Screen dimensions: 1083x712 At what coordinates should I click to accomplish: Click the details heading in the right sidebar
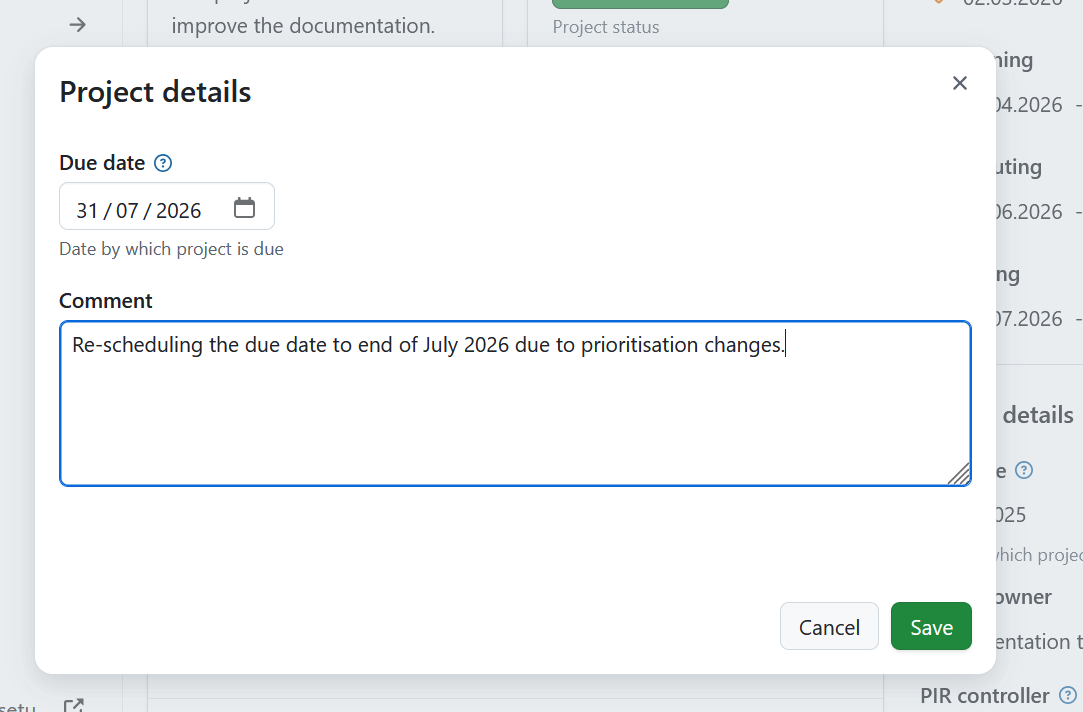pyautogui.click(x=1040, y=414)
